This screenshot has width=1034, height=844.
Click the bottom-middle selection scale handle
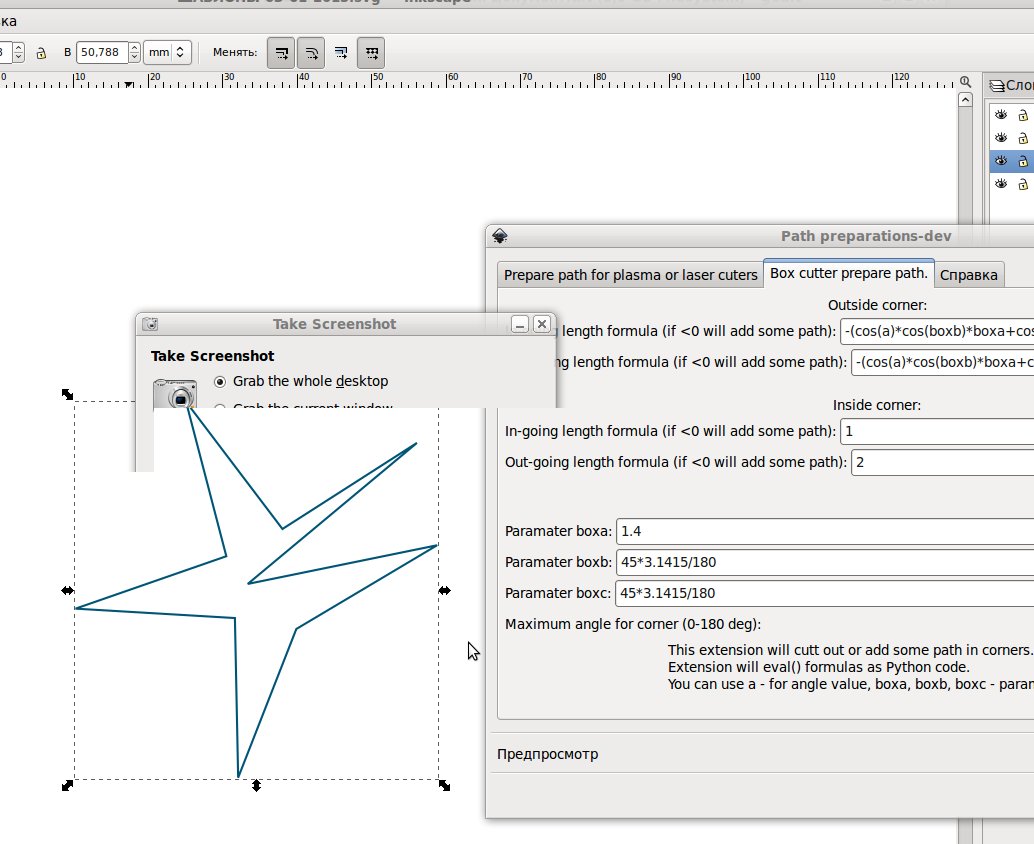click(257, 785)
